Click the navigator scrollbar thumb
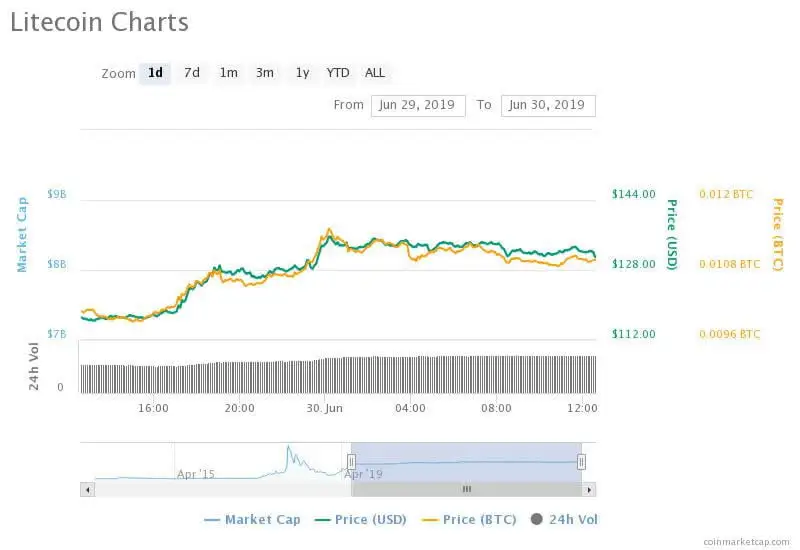This screenshot has height=550, width=800. (466, 489)
